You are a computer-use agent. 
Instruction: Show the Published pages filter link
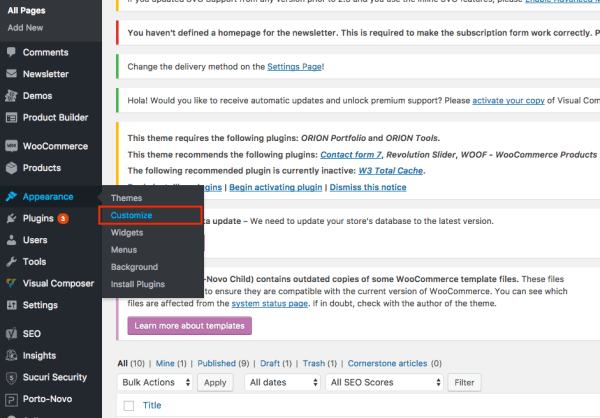point(216,363)
